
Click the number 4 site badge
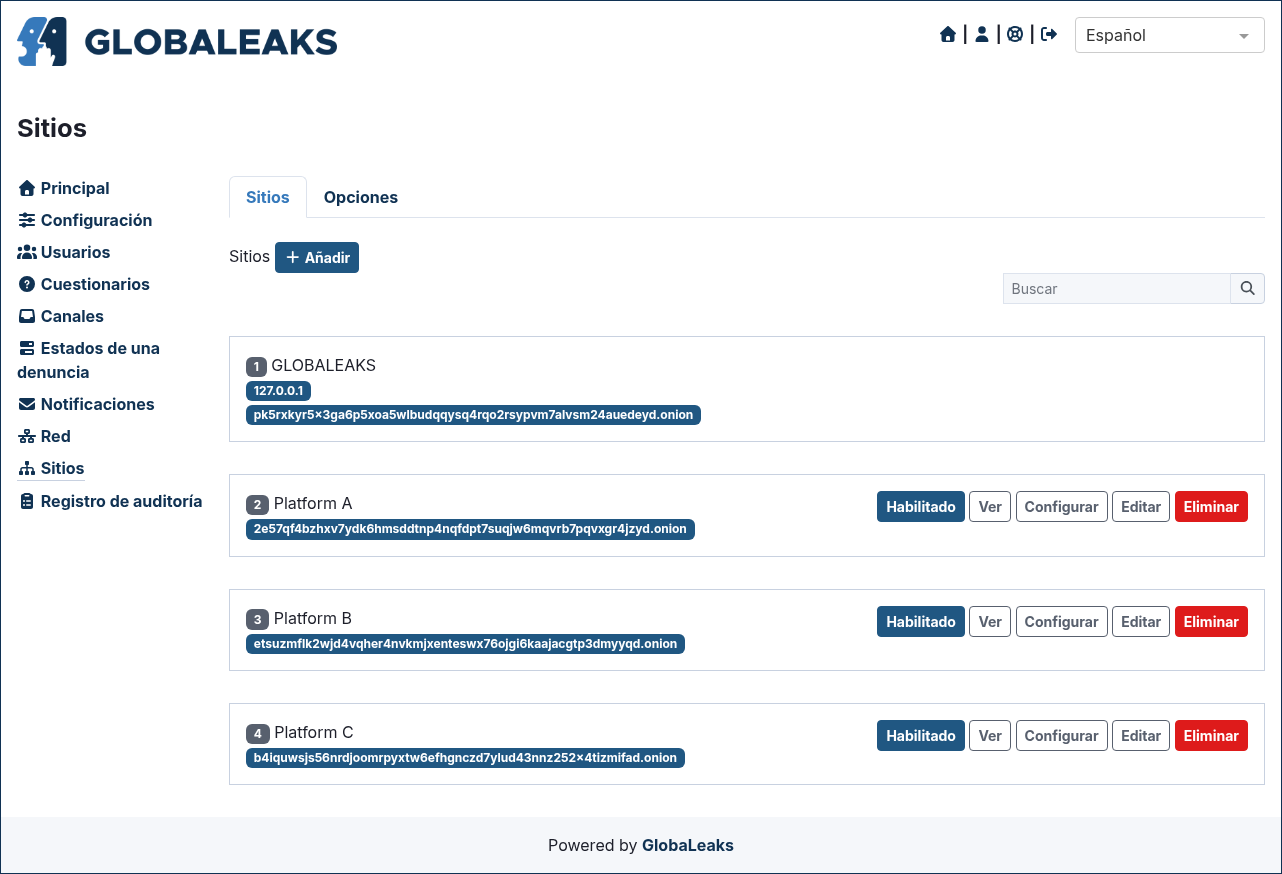click(x=258, y=733)
